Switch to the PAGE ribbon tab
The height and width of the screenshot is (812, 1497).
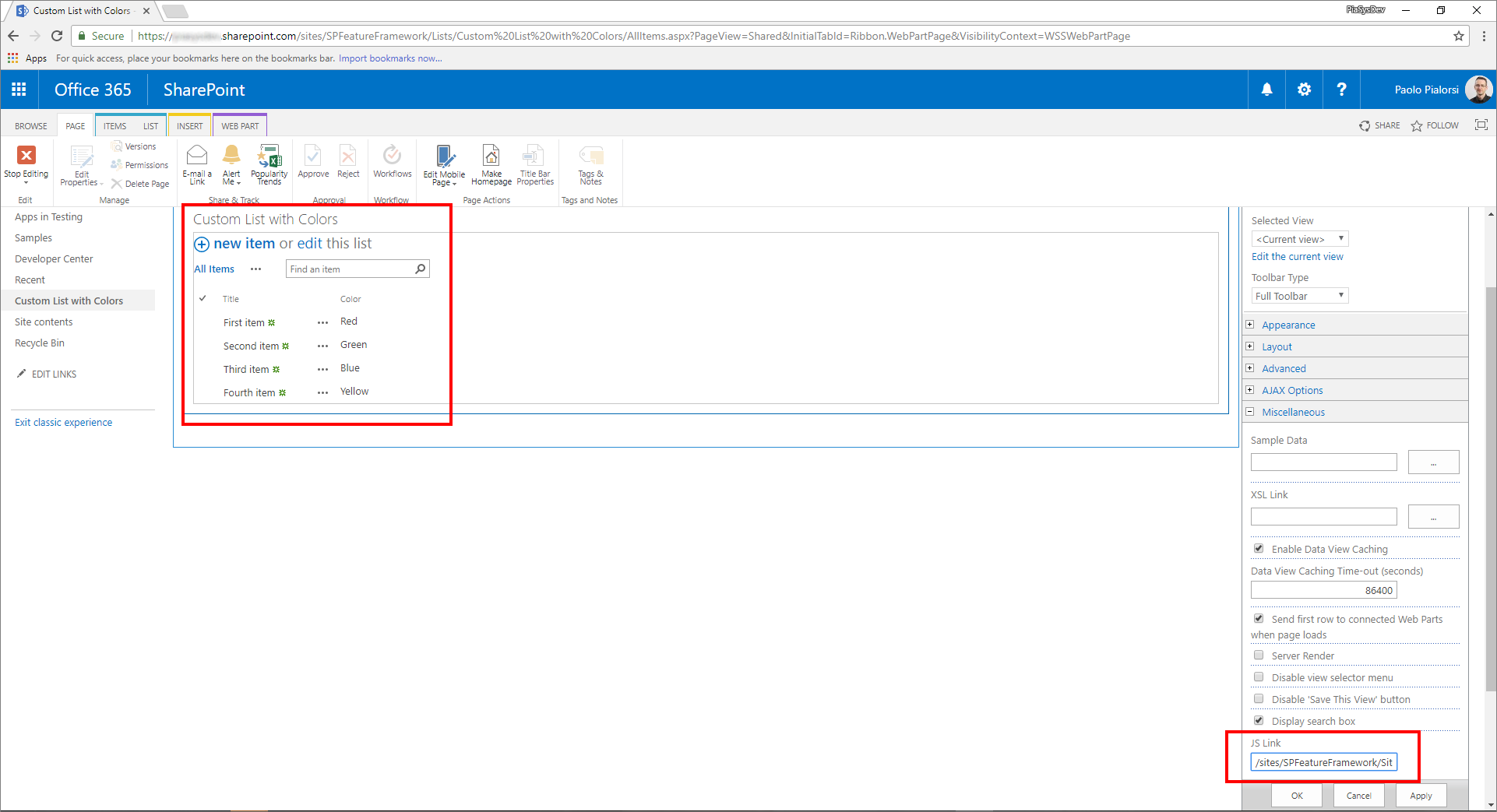pyautogui.click(x=76, y=126)
